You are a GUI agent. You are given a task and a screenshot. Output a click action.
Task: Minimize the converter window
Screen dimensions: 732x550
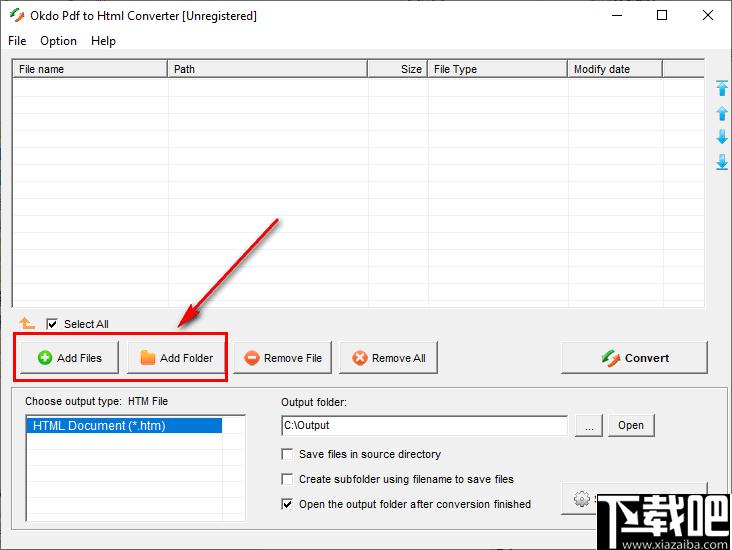[617, 15]
